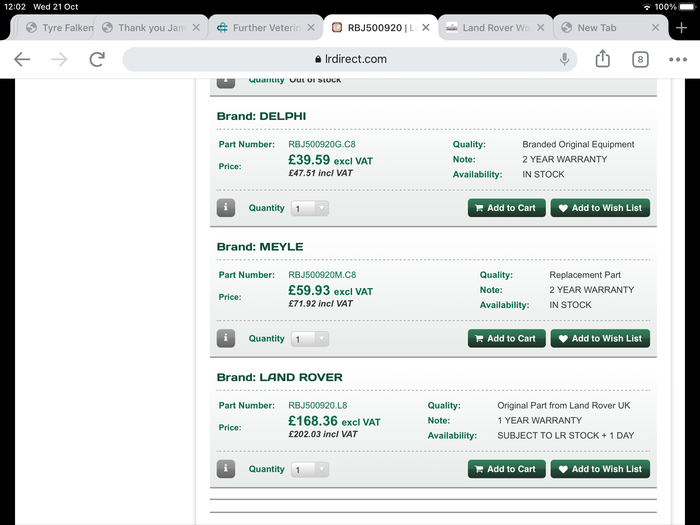The image size is (700, 525).
Task: Click the £71.92 incl VAT text
Action: (x=320, y=304)
